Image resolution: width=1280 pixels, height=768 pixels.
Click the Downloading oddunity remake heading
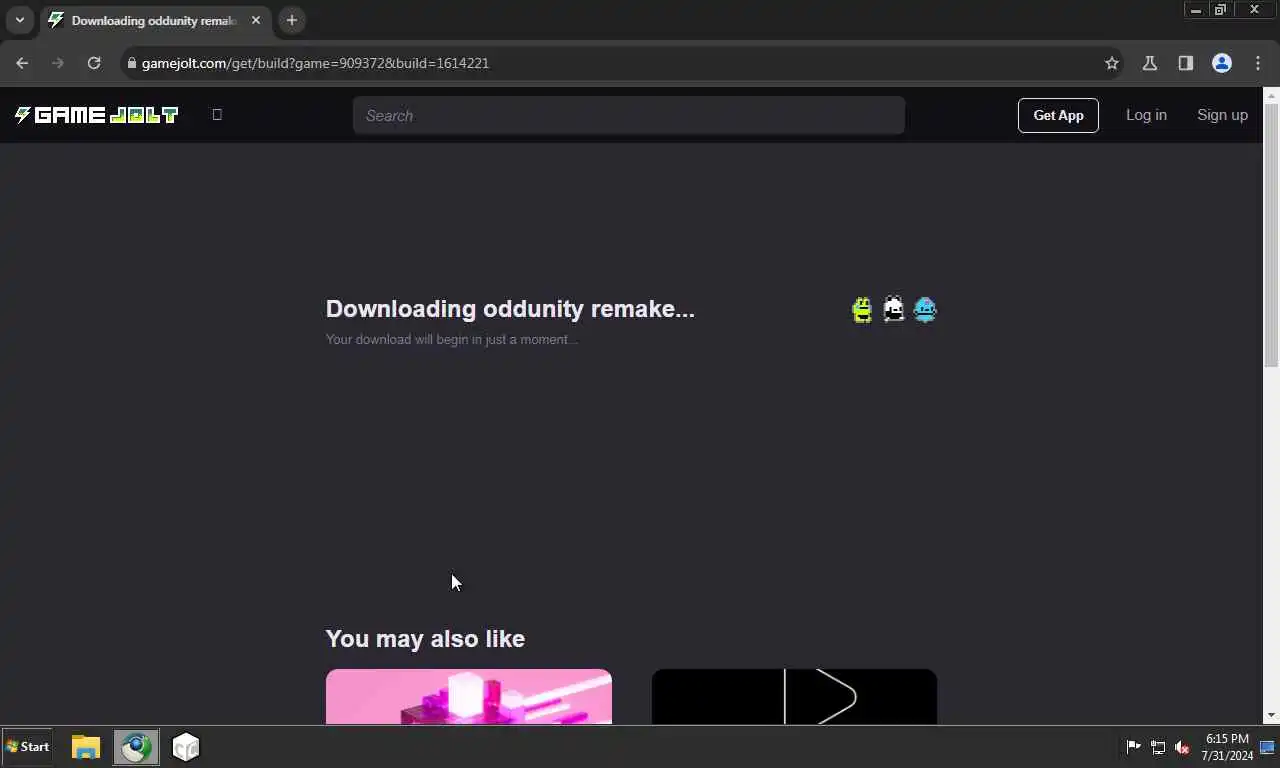(x=510, y=309)
